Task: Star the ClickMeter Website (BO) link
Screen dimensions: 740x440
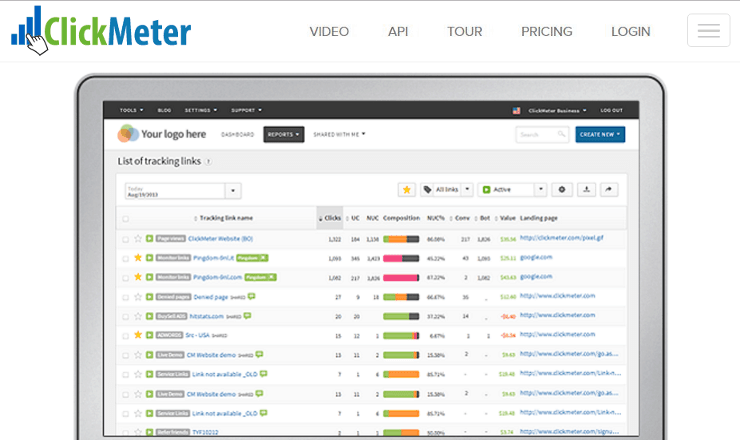Action: tap(138, 238)
